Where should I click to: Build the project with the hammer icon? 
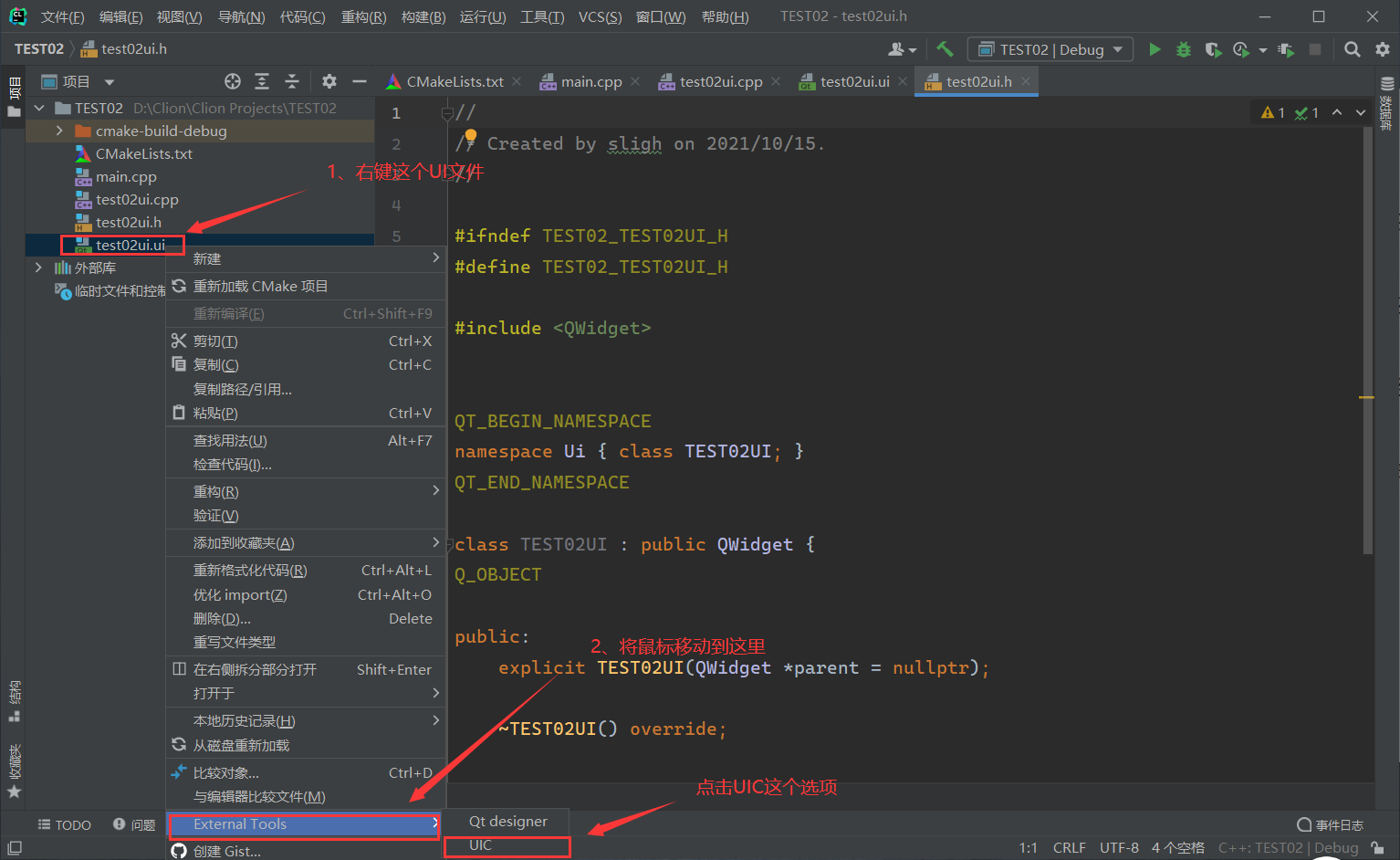[x=945, y=48]
